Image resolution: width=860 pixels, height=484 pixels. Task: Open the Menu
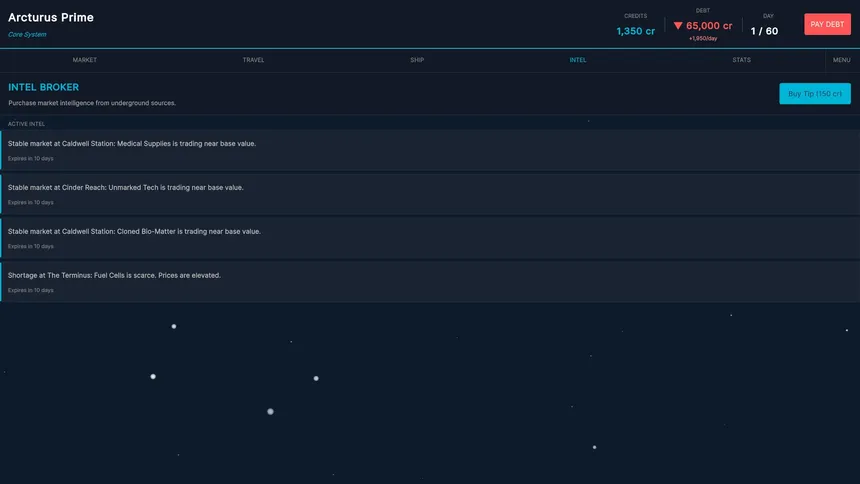(x=841, y=60)
